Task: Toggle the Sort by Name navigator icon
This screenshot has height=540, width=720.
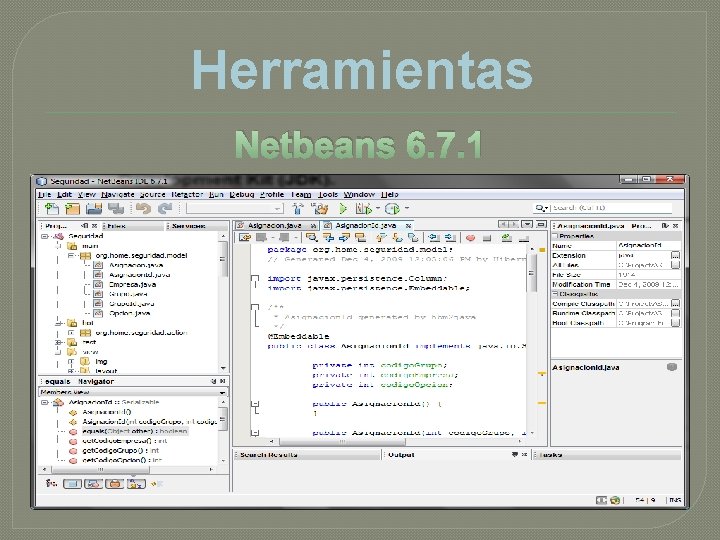Action: pyautogui.click(x=136, y=484)
